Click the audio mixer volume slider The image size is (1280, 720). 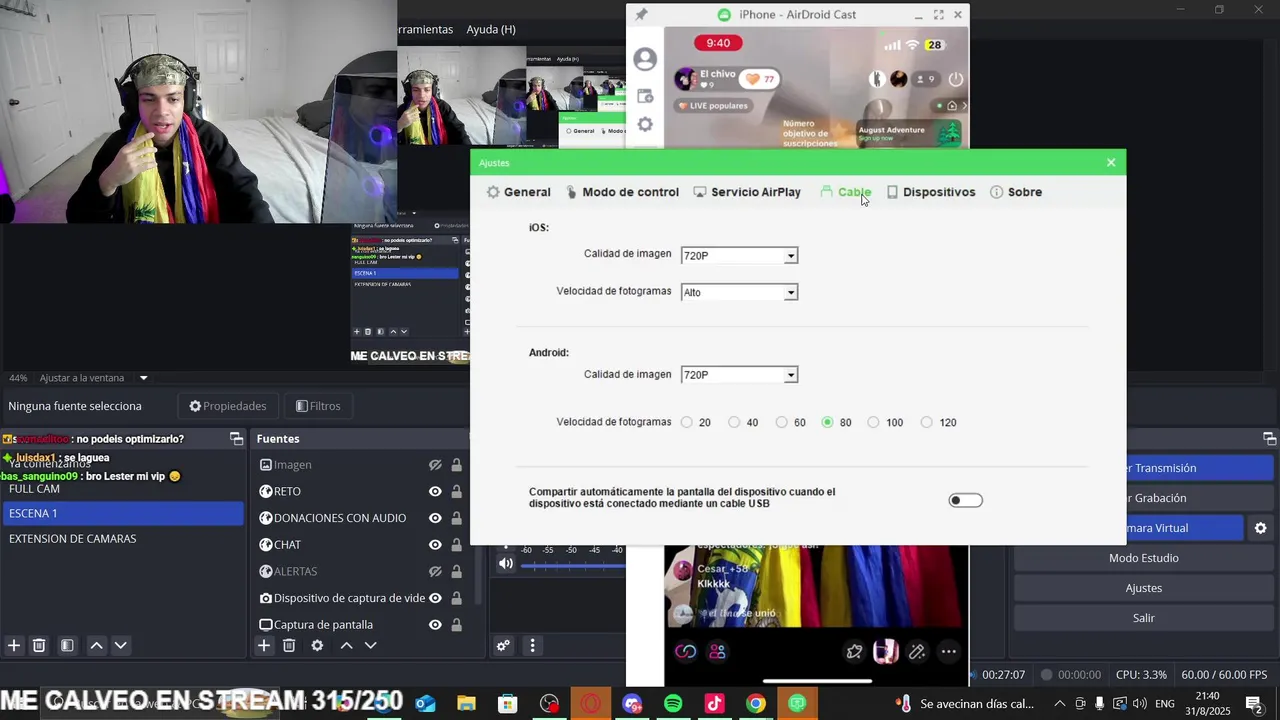tap(573, 565)
